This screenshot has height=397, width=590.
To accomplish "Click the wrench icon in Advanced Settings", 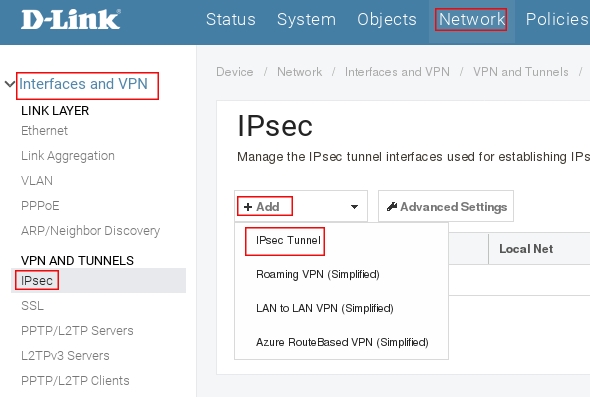I will click(x=392, y=207).
